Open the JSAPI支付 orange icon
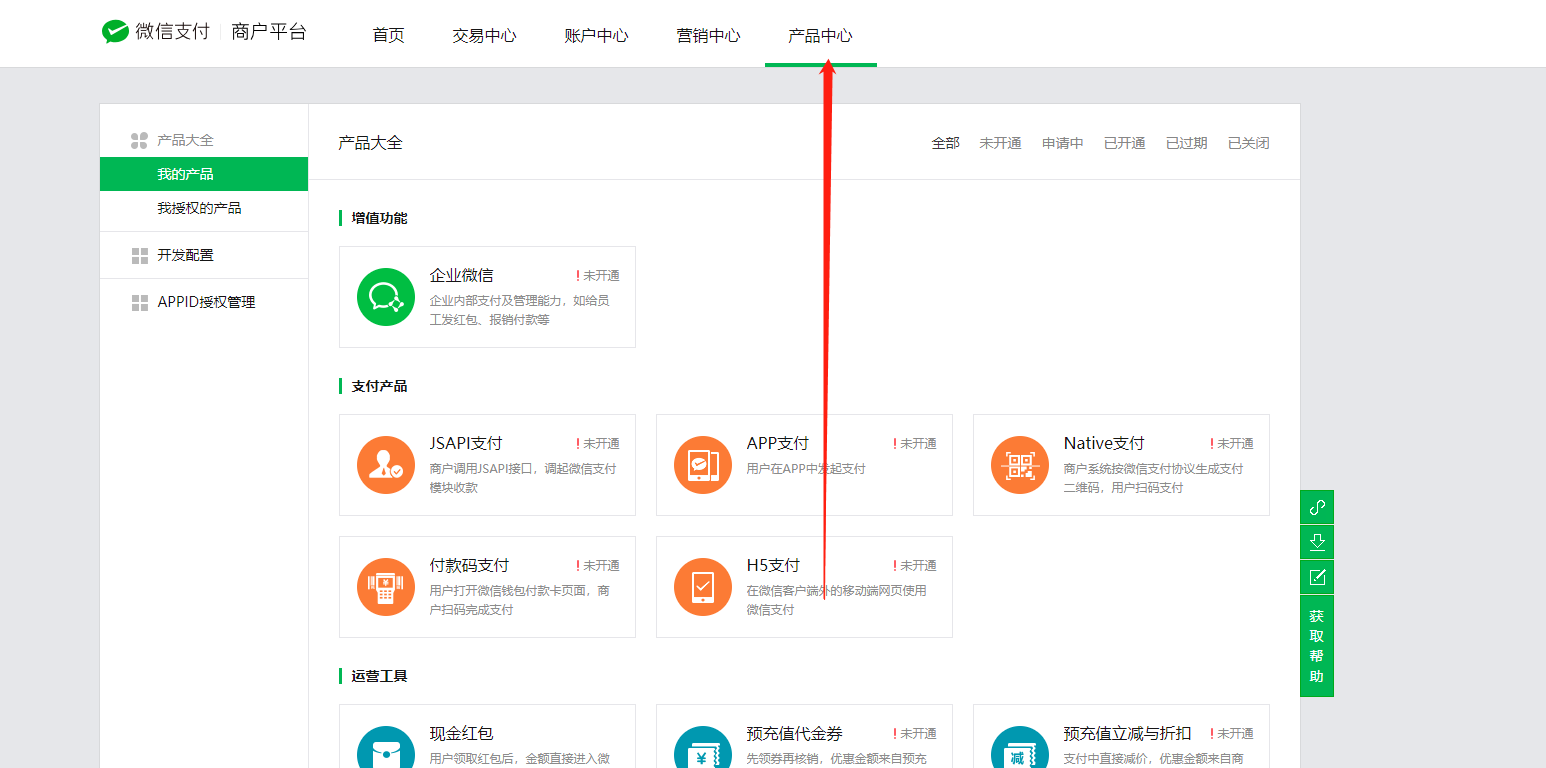 pos(386,465)
